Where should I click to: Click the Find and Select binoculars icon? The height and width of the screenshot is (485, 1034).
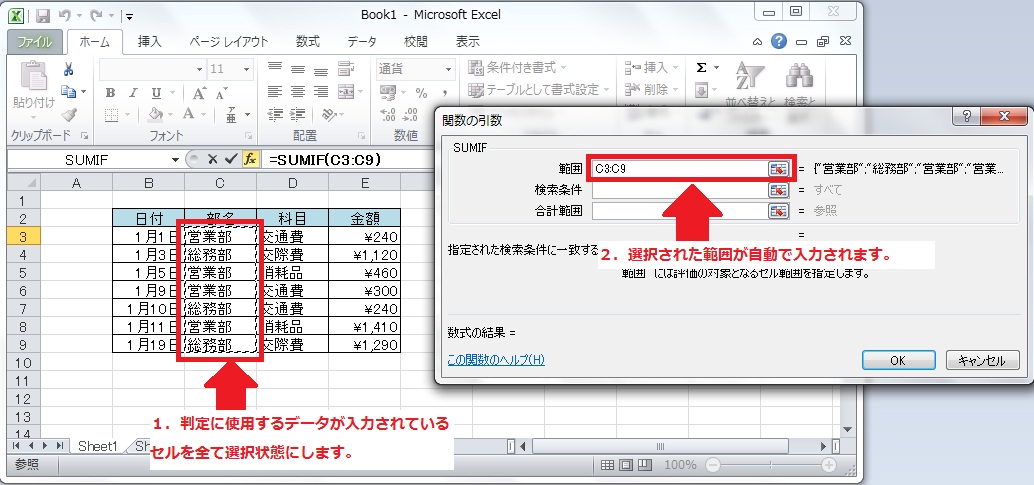tap(799, 76)
